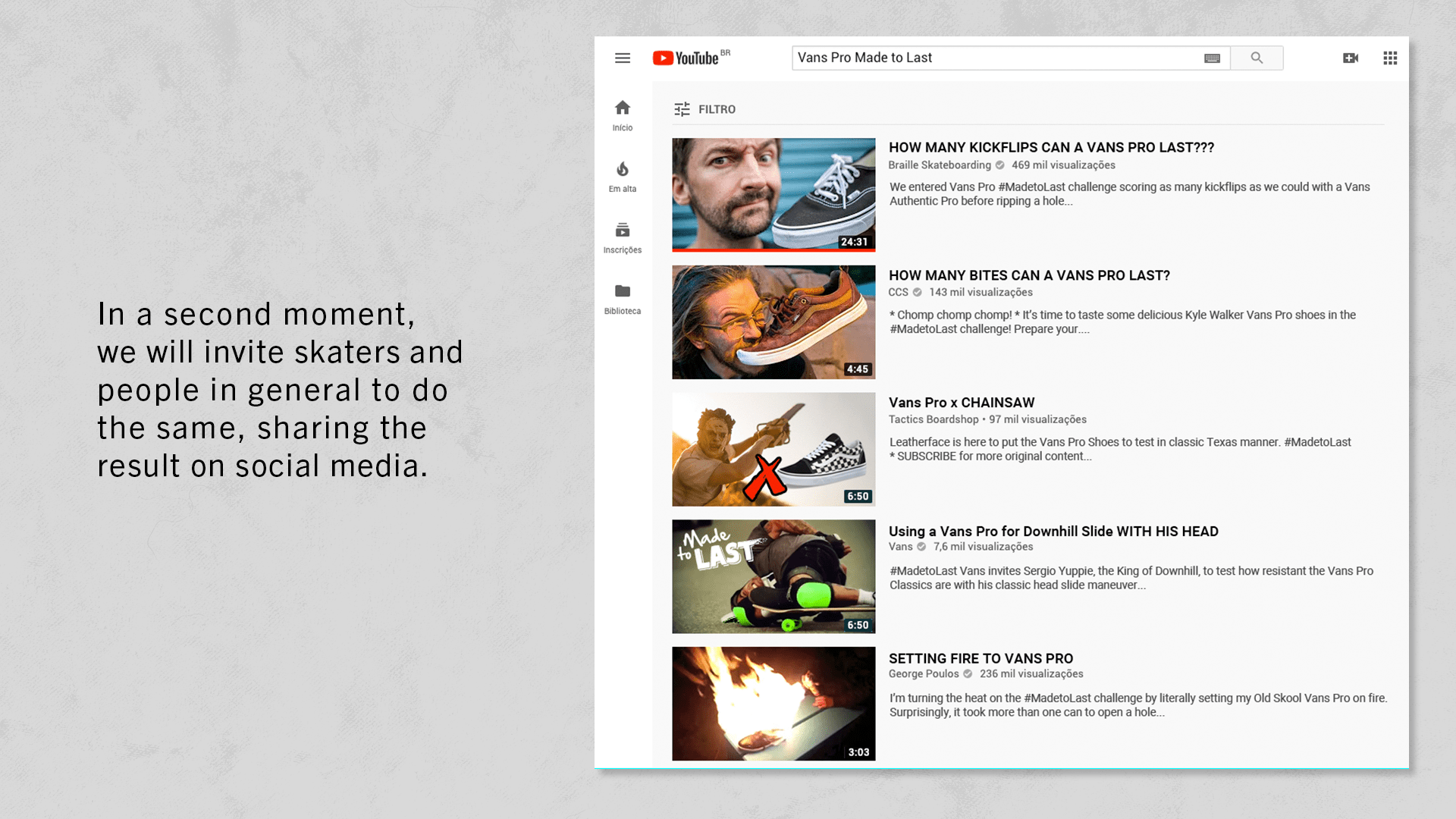Open the on-screen keyboard icon

coord(1212,58)
